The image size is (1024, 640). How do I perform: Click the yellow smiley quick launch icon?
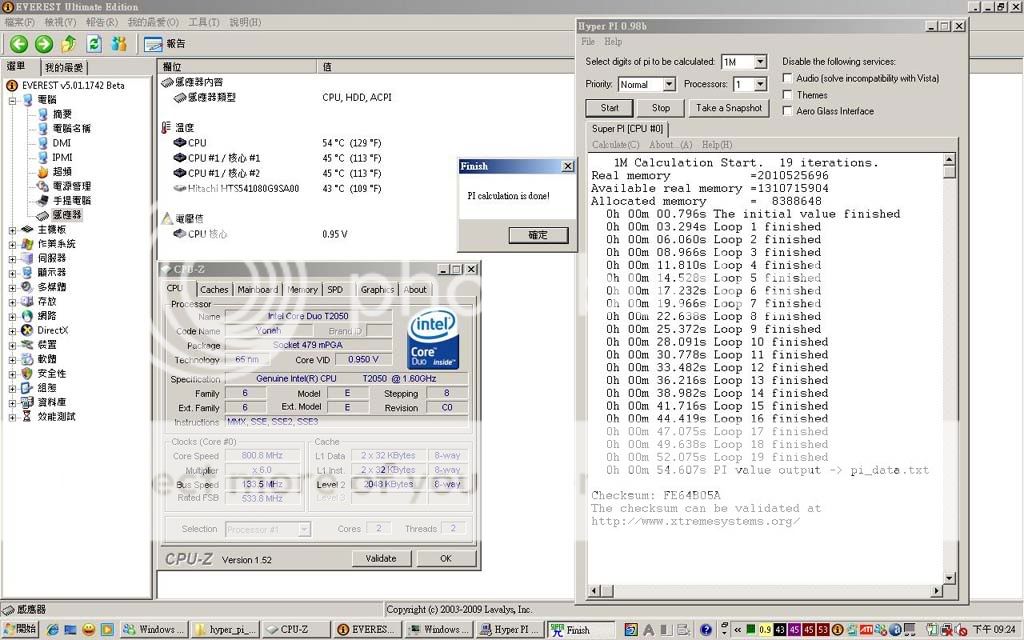pyautogui.click(x=89, y=630)
